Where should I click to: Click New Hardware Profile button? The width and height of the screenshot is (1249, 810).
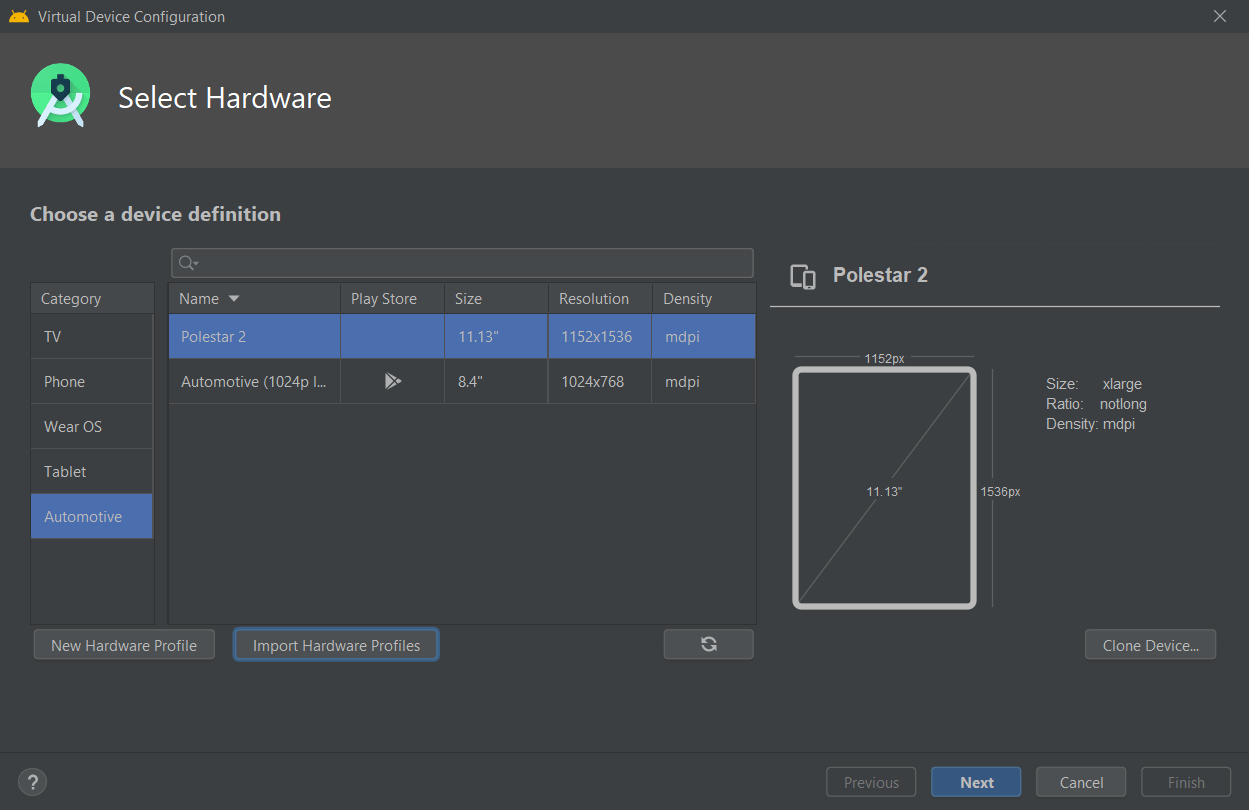[124, 645]
